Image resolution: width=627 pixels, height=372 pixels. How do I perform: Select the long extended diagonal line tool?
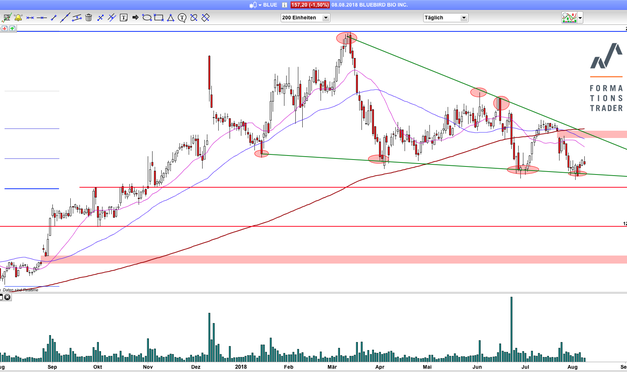[x=65, y=18]
